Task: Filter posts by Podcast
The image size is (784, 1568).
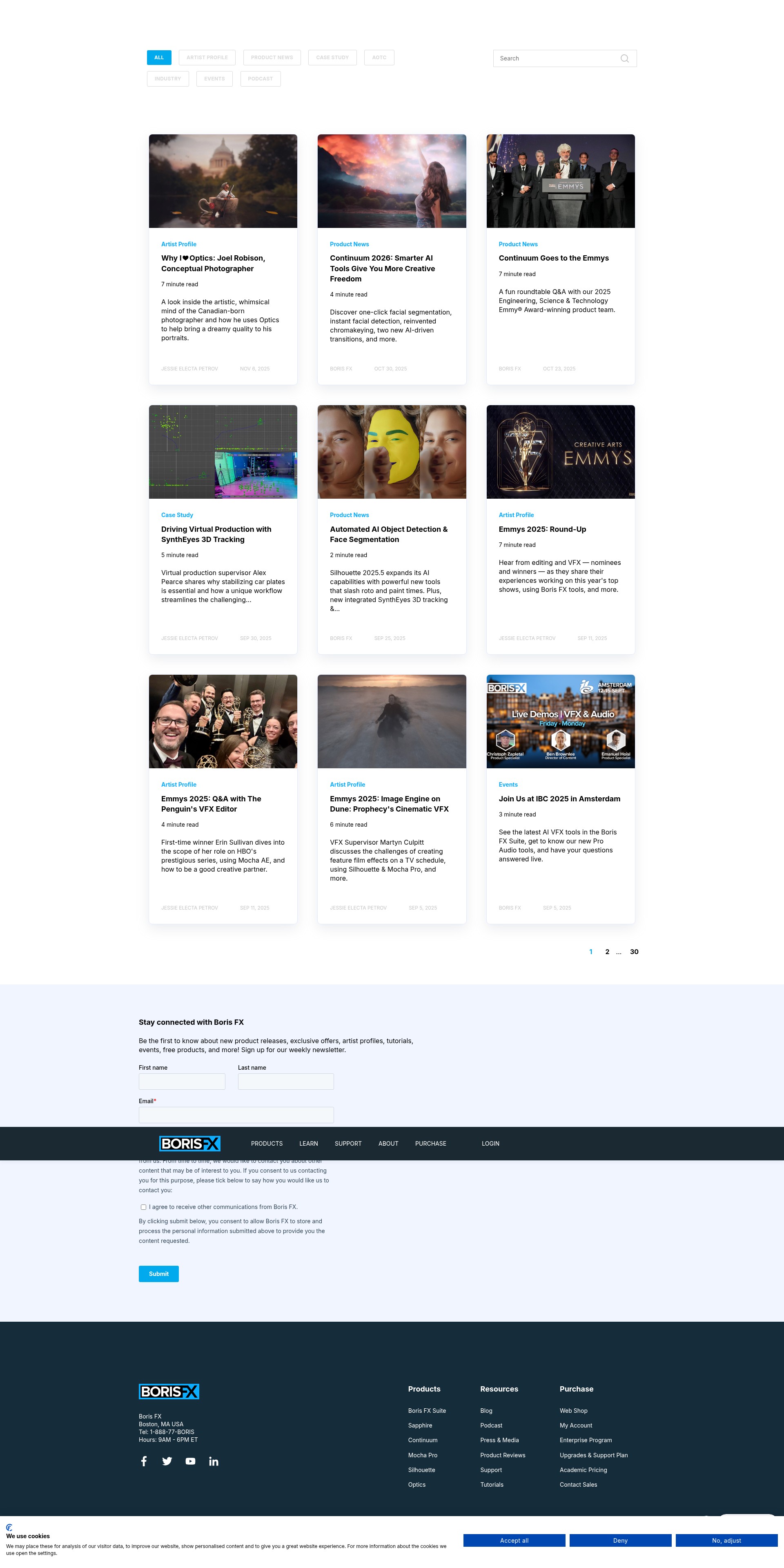Action: [261, 79]
